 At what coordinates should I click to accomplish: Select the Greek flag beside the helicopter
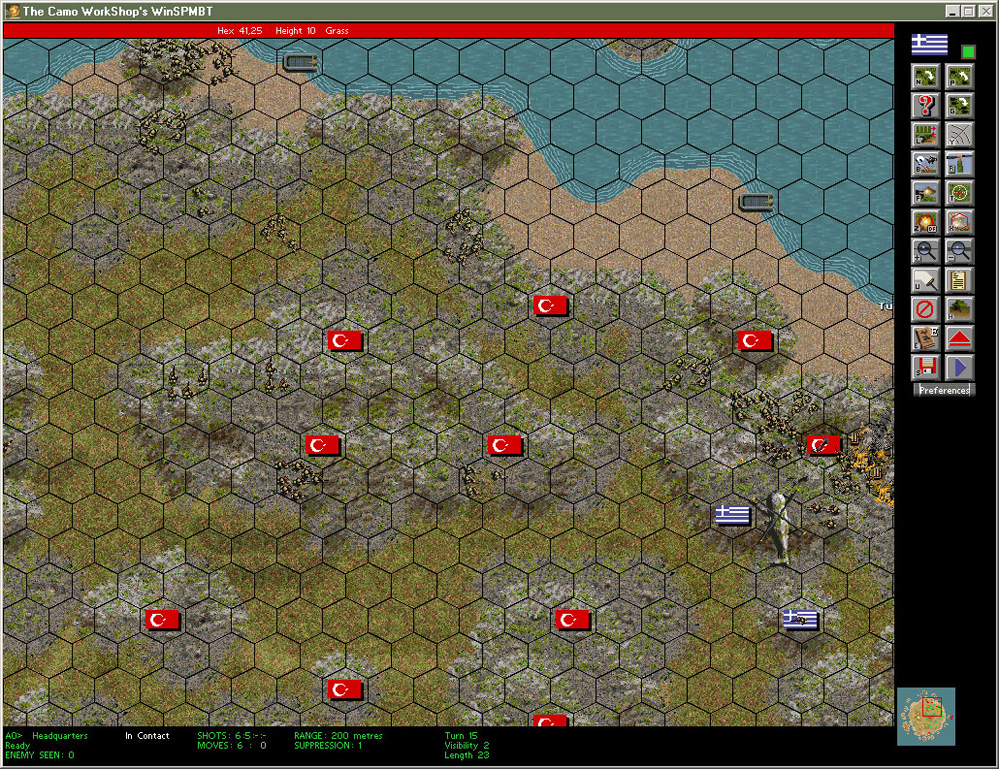[732, 514]
